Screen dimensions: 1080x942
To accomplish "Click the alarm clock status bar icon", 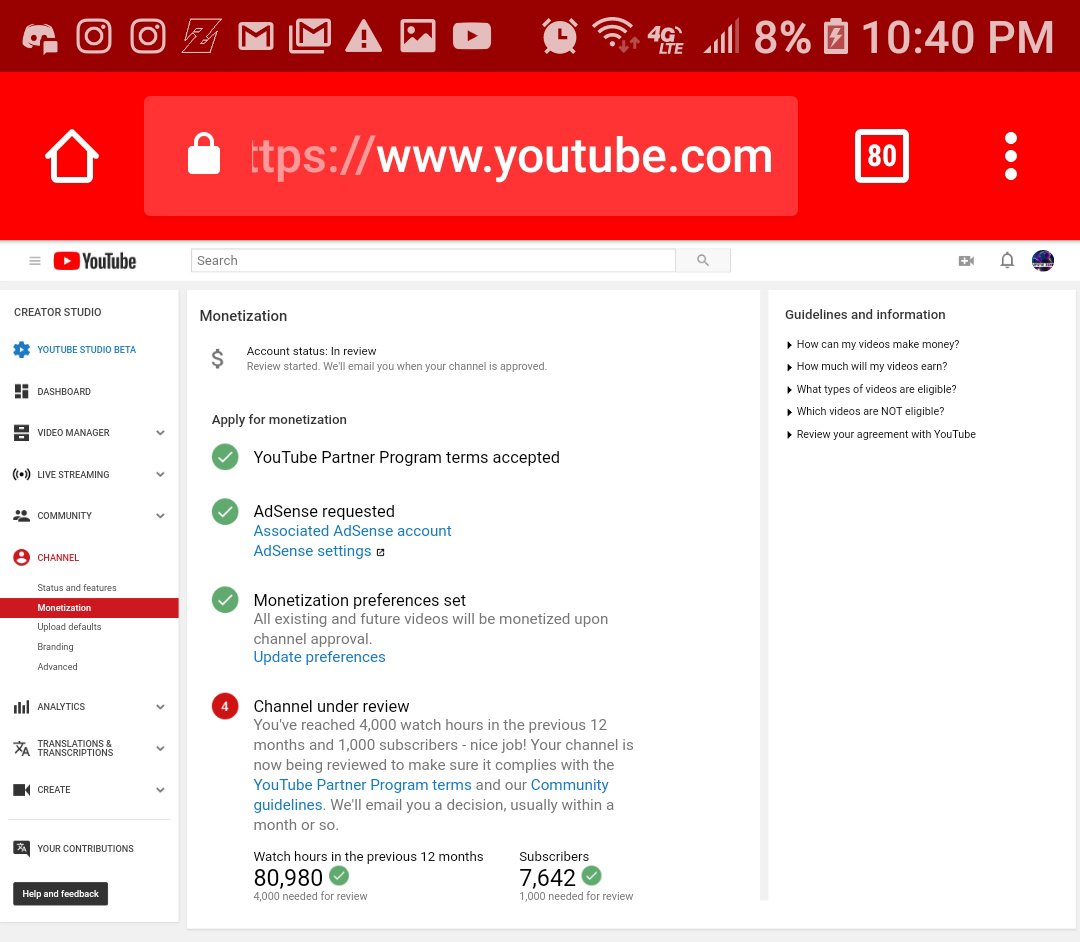I will tap(559, 36).
